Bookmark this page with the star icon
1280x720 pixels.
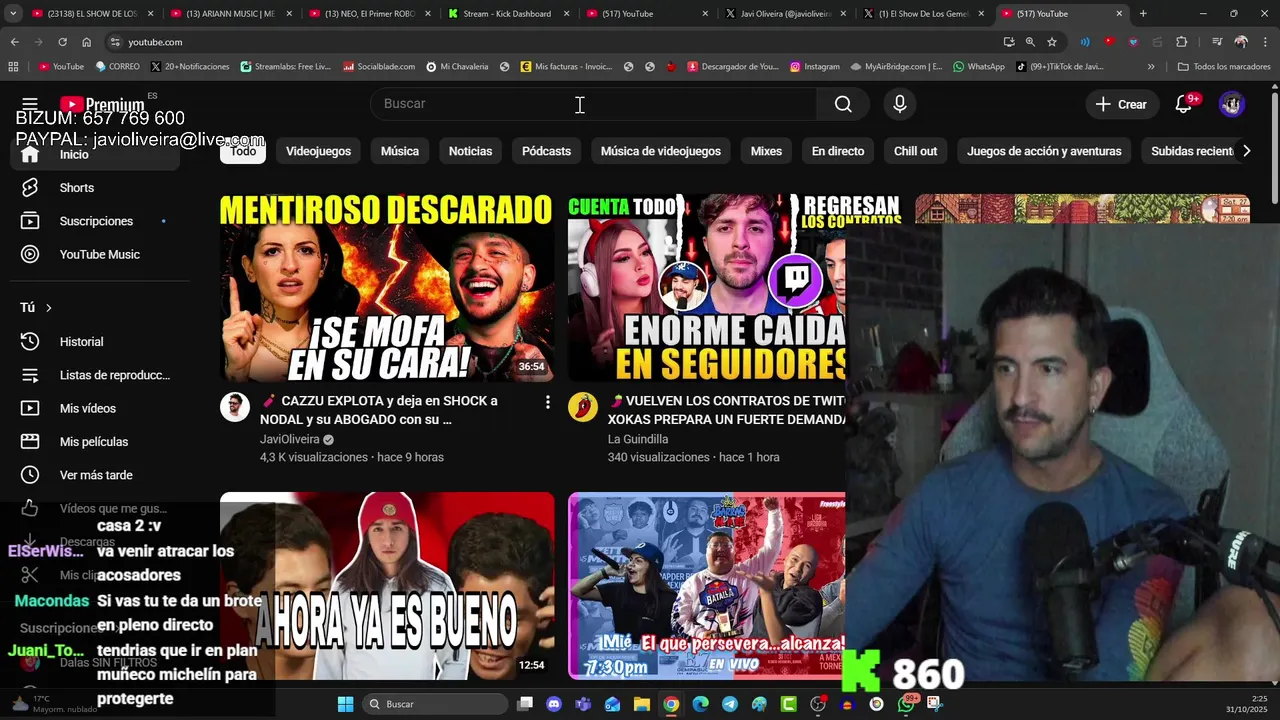[1052, 42]
